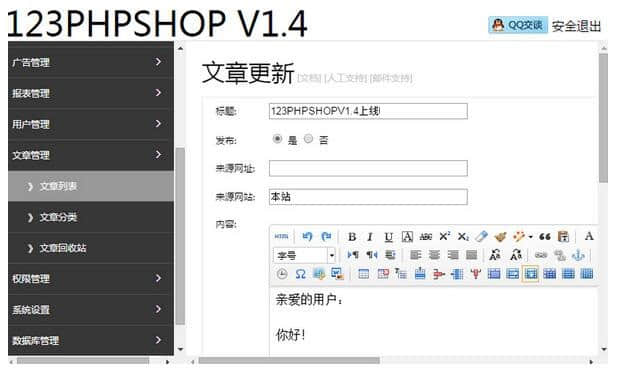The image size is (619, 374).
Task: Open the [邮件支持] email support link
Action: [391, 78]
